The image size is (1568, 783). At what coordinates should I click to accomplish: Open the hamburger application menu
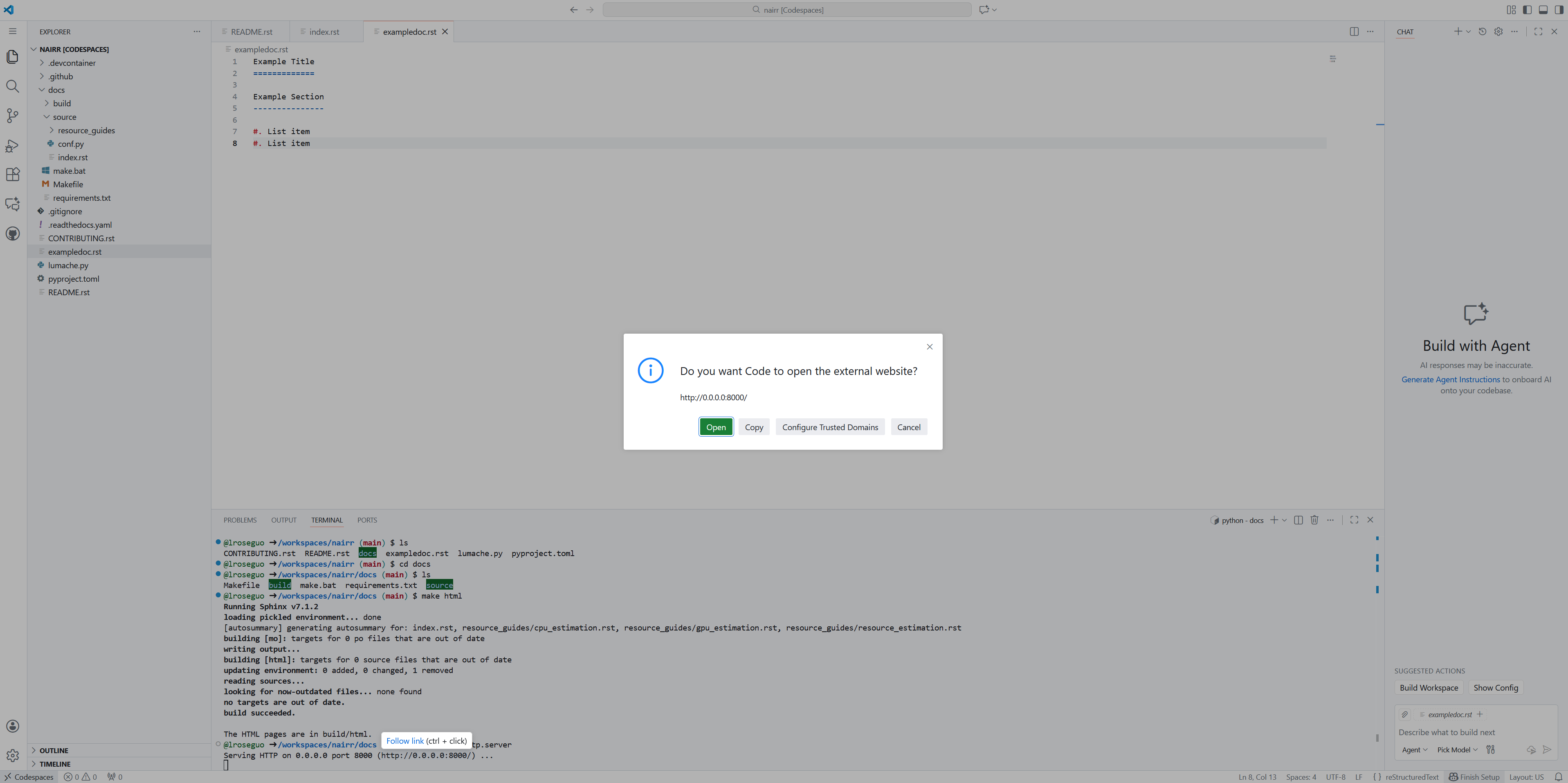tap(13, 31)
